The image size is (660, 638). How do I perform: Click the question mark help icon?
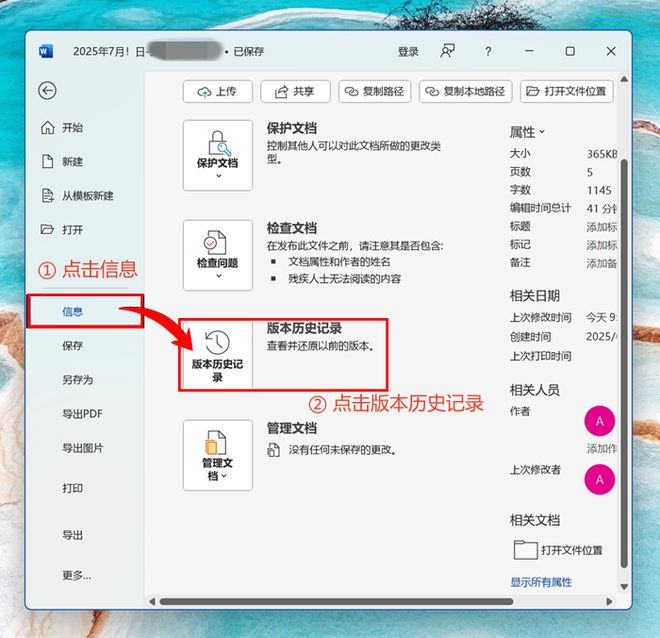tap(488, 51)
